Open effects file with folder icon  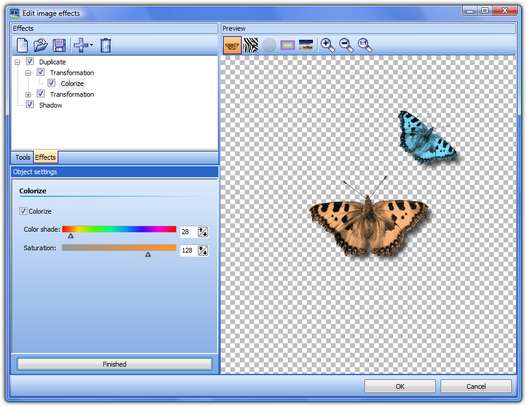pos(41,45)
